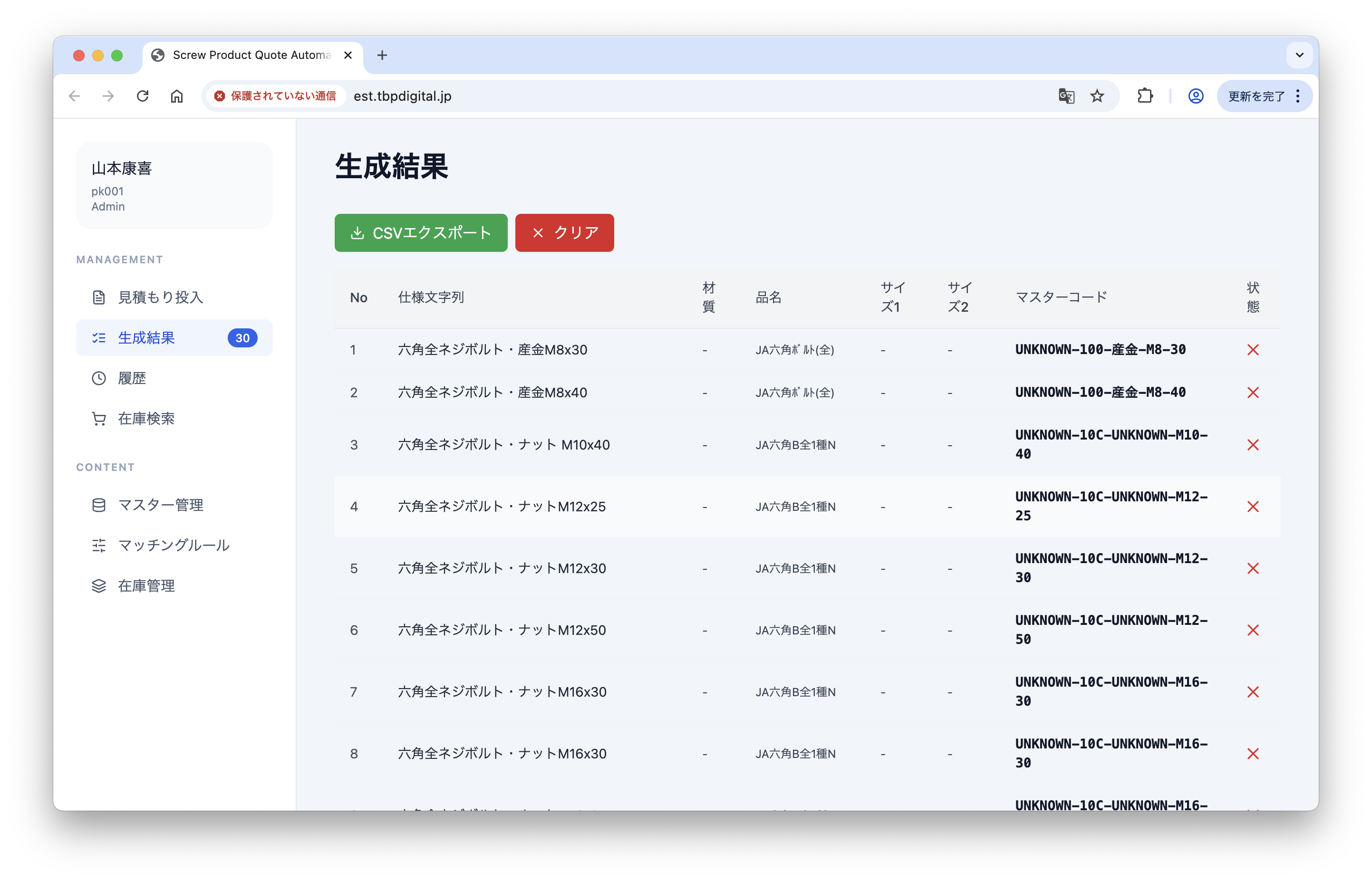Click the red X status icon in row 1
Screen dimensions: 1372x881
1252,350
